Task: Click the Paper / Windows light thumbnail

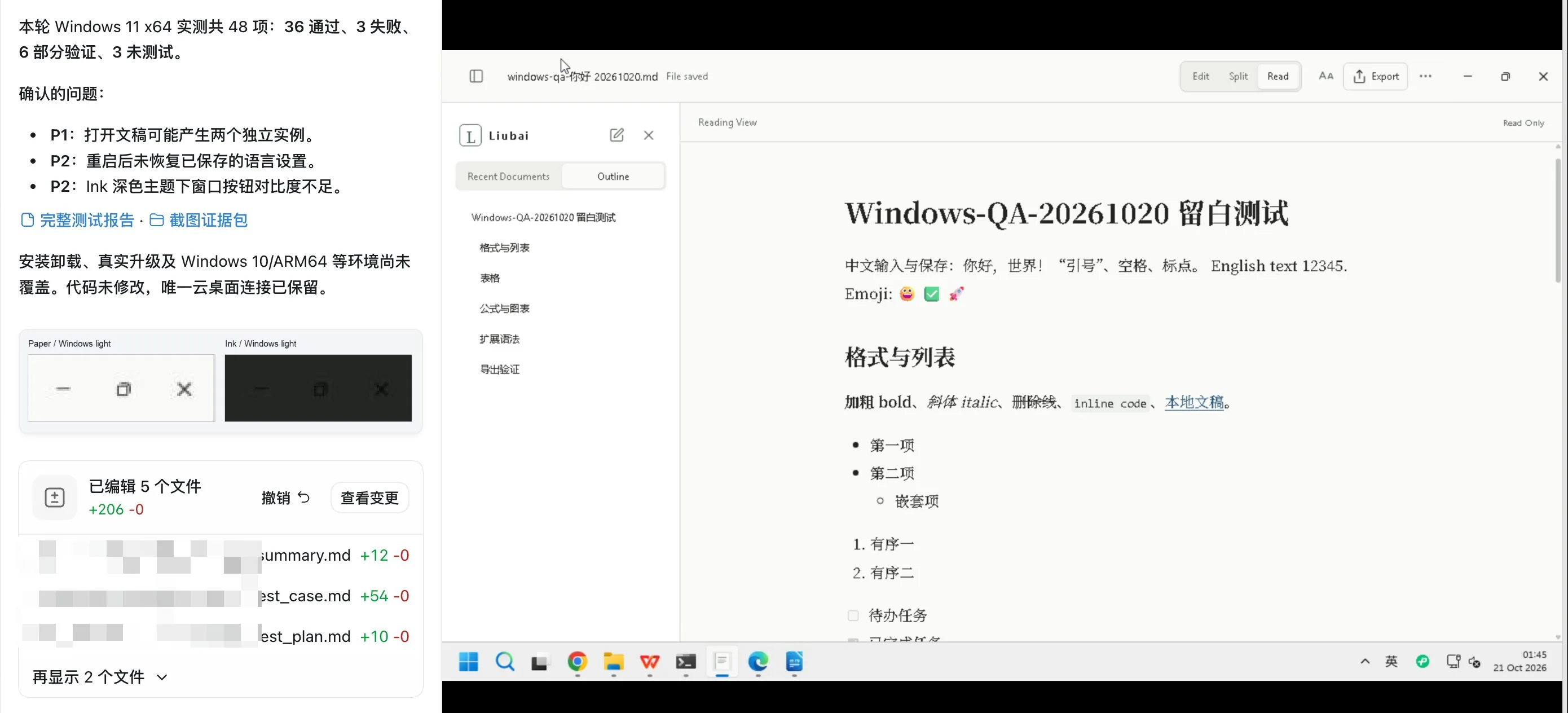Action: tap(121, 388)
